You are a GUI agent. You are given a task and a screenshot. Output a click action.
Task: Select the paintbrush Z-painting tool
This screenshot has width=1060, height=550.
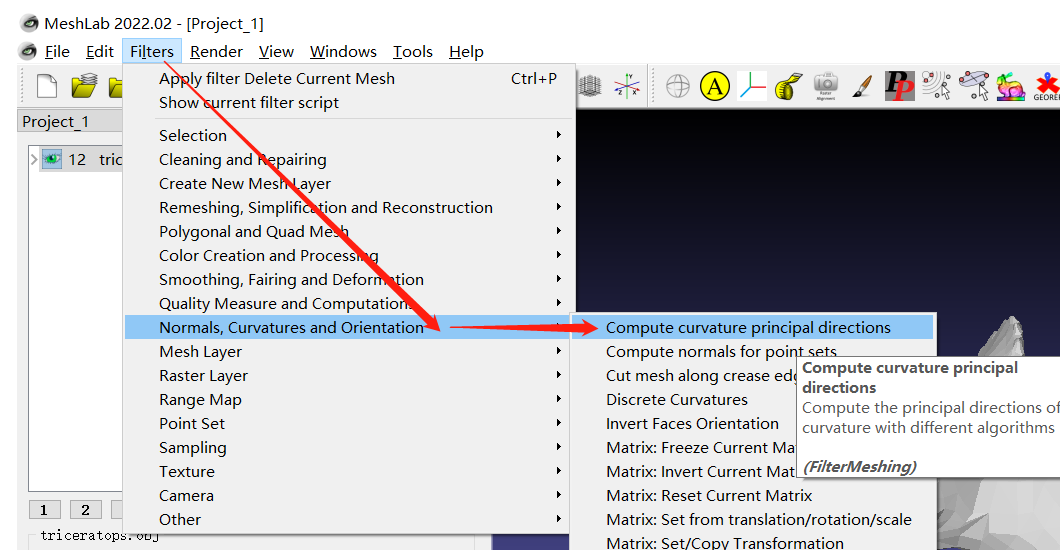[862, 86]
